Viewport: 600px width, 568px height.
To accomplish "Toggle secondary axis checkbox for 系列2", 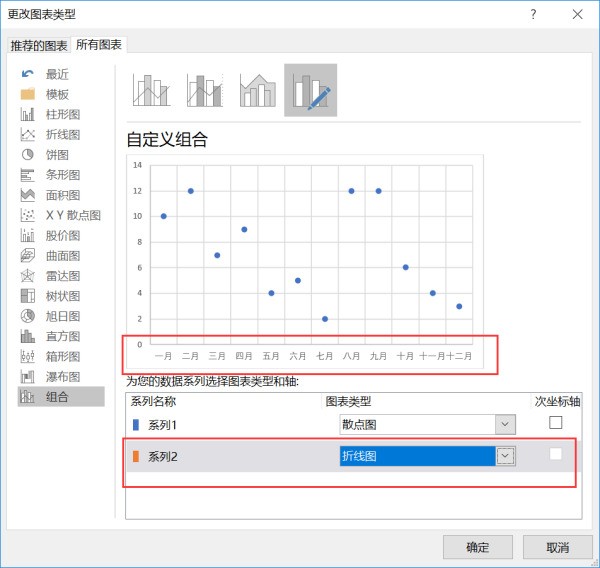I will coord(555,455).
